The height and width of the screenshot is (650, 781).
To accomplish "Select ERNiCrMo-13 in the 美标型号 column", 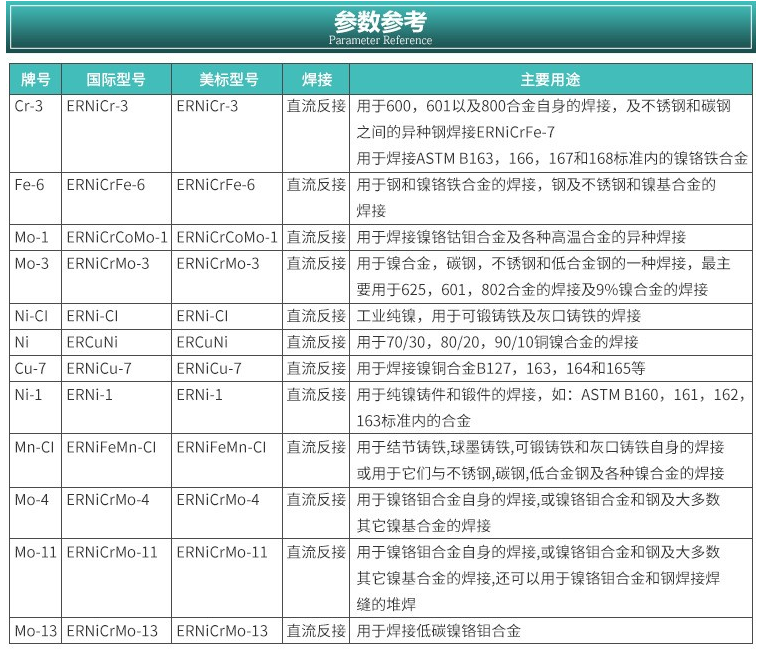I will (x=222, y=631).
